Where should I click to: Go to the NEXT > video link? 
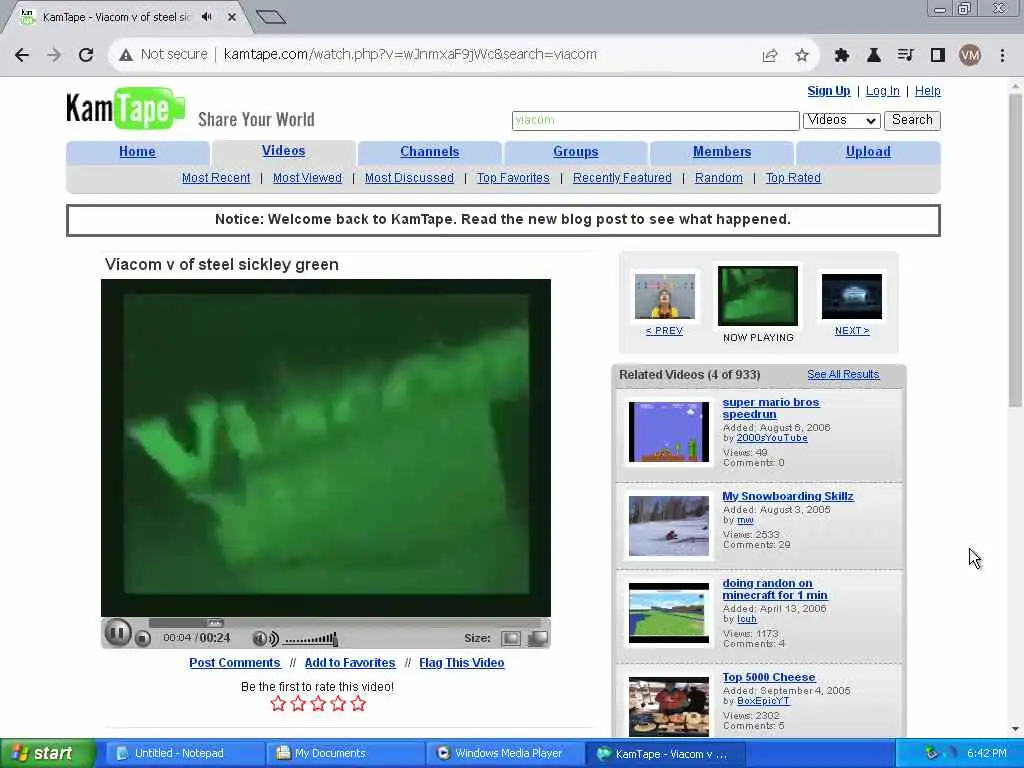(852, 330)
